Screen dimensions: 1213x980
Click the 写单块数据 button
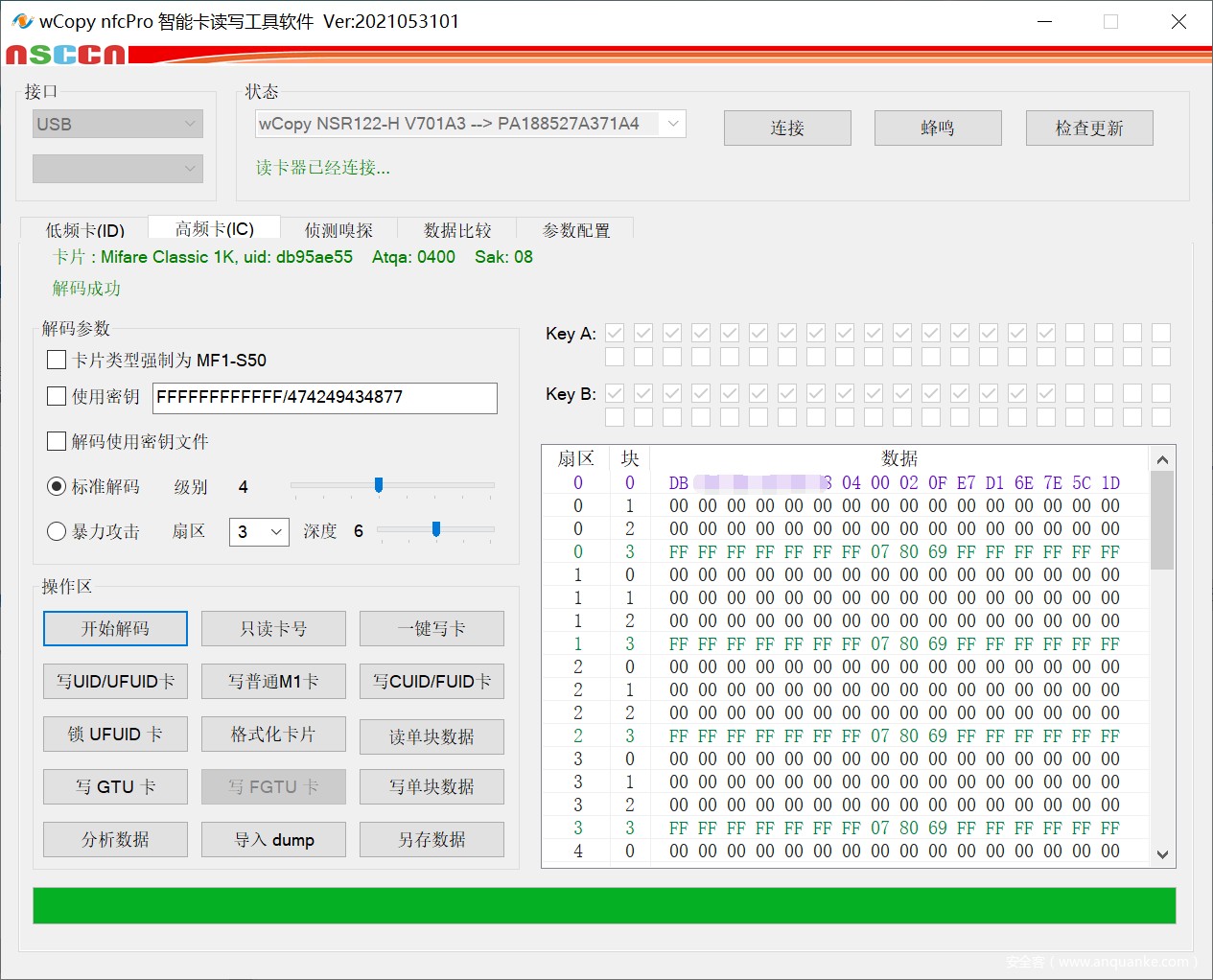point(432,787)
